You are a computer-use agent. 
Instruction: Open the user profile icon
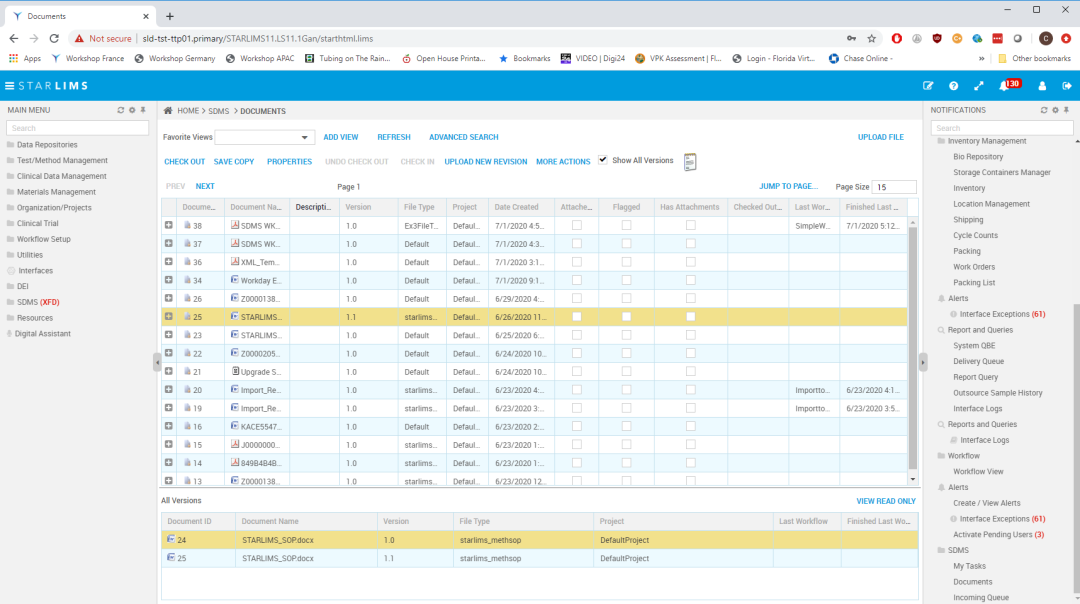coord(1042,86)
